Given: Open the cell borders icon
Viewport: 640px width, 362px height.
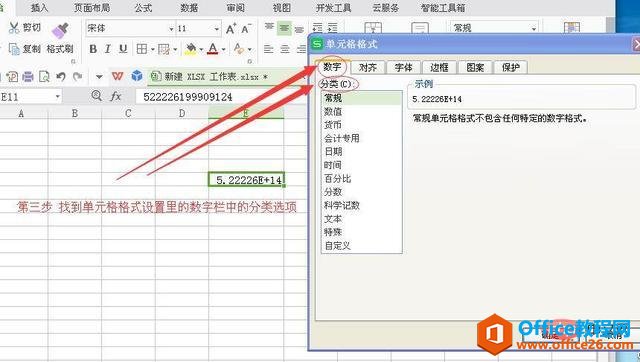Looking at the screenshot, I should tap(142, 49).
